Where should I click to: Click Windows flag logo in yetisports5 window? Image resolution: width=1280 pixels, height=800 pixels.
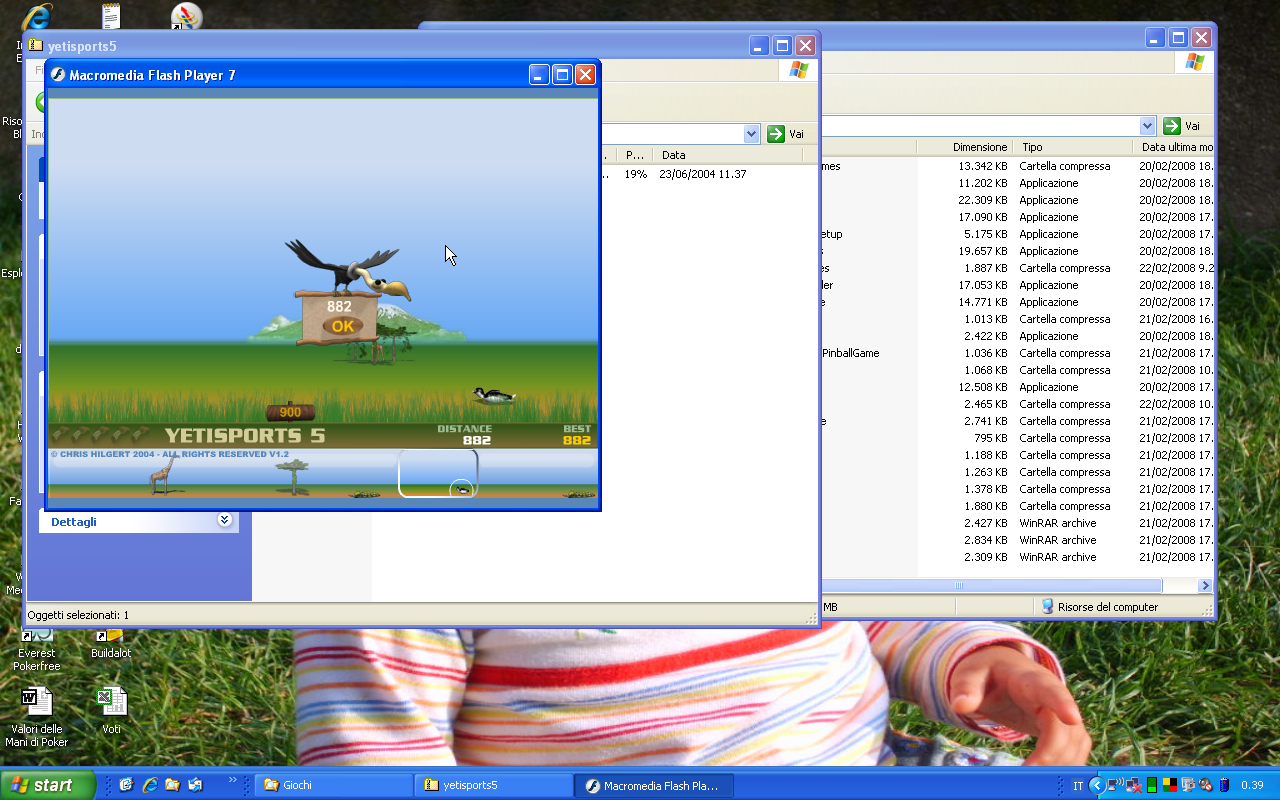pyautogui.click(x=798, y=69)
